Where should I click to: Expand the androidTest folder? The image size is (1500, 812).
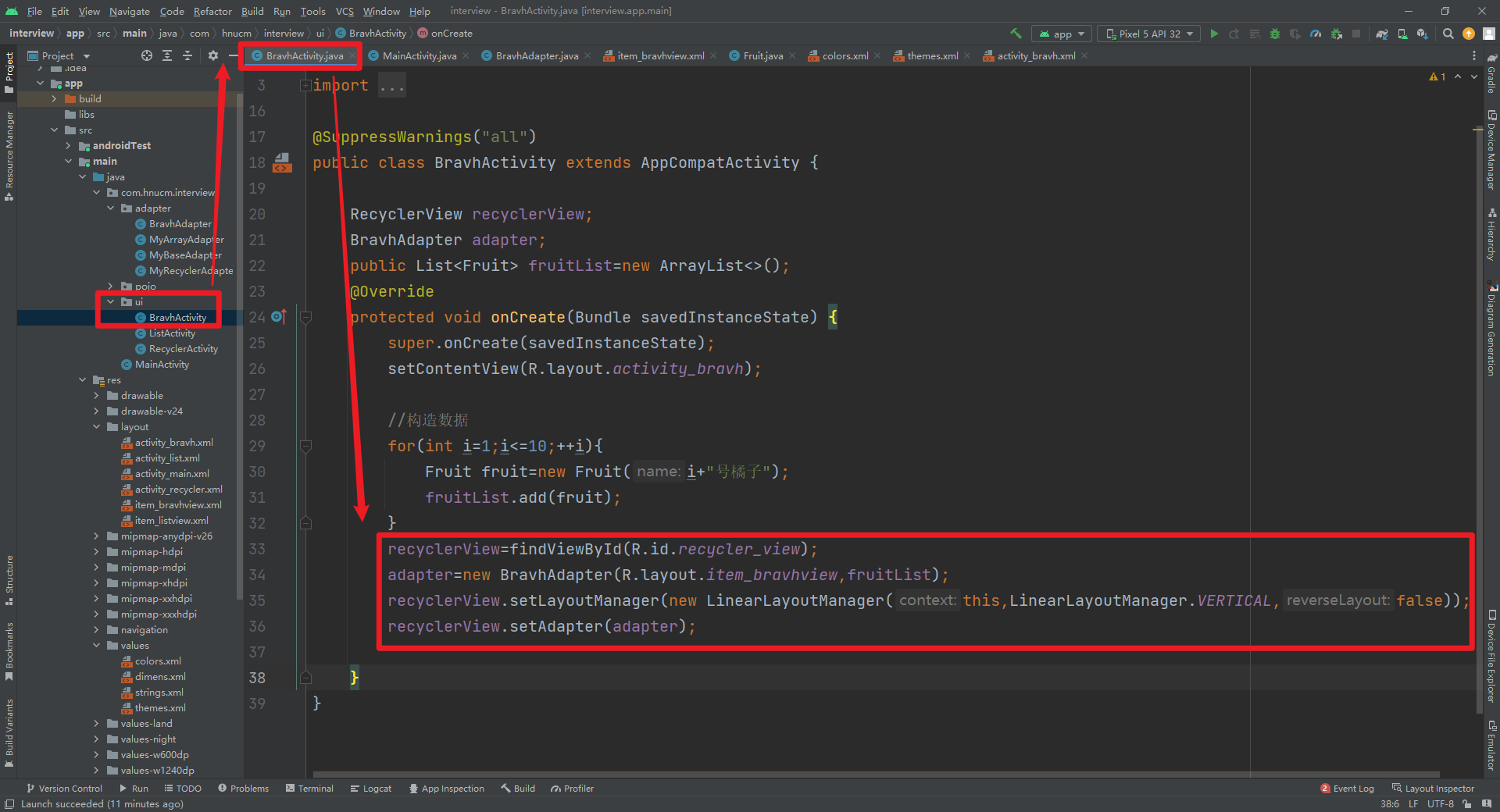point(68,146)
